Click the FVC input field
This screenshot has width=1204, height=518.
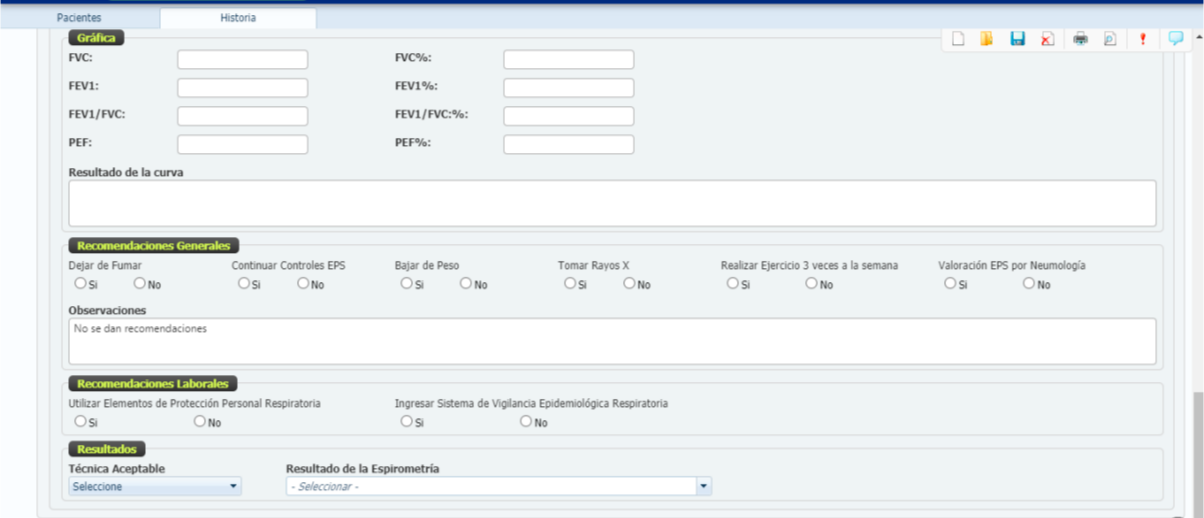243,60
